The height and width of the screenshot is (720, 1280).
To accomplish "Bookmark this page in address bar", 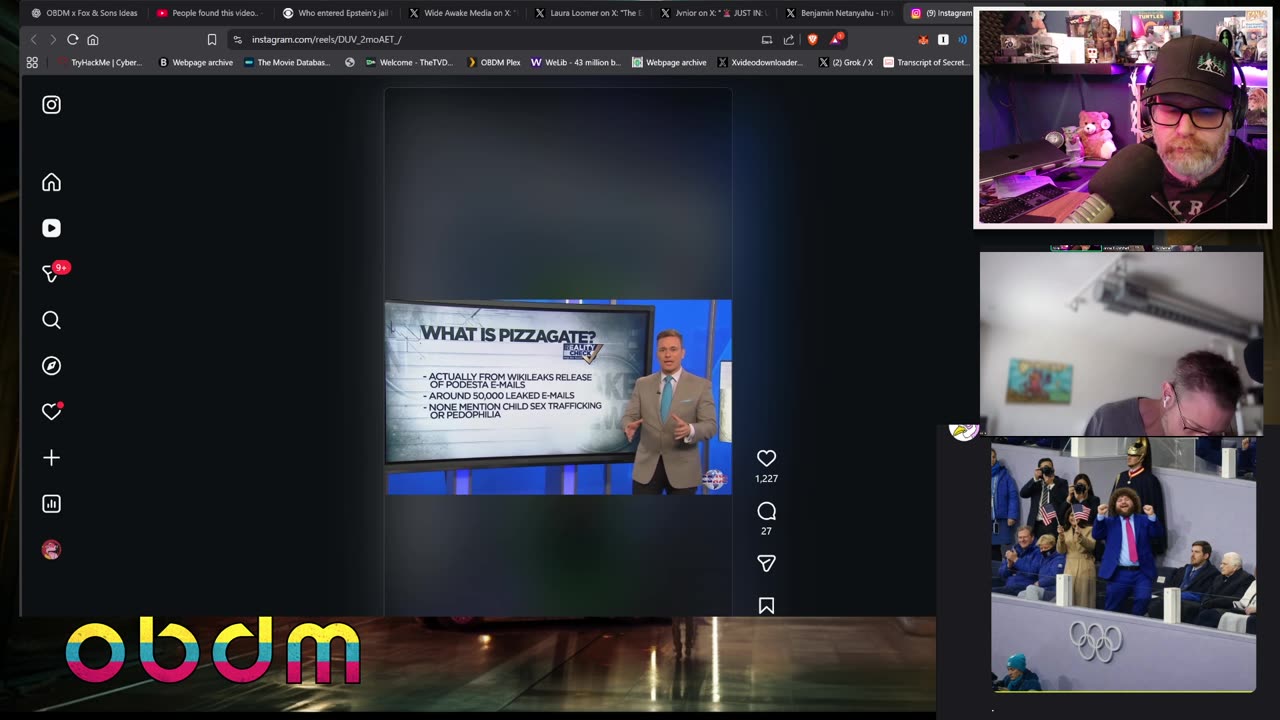I will [x=212, y=39].
